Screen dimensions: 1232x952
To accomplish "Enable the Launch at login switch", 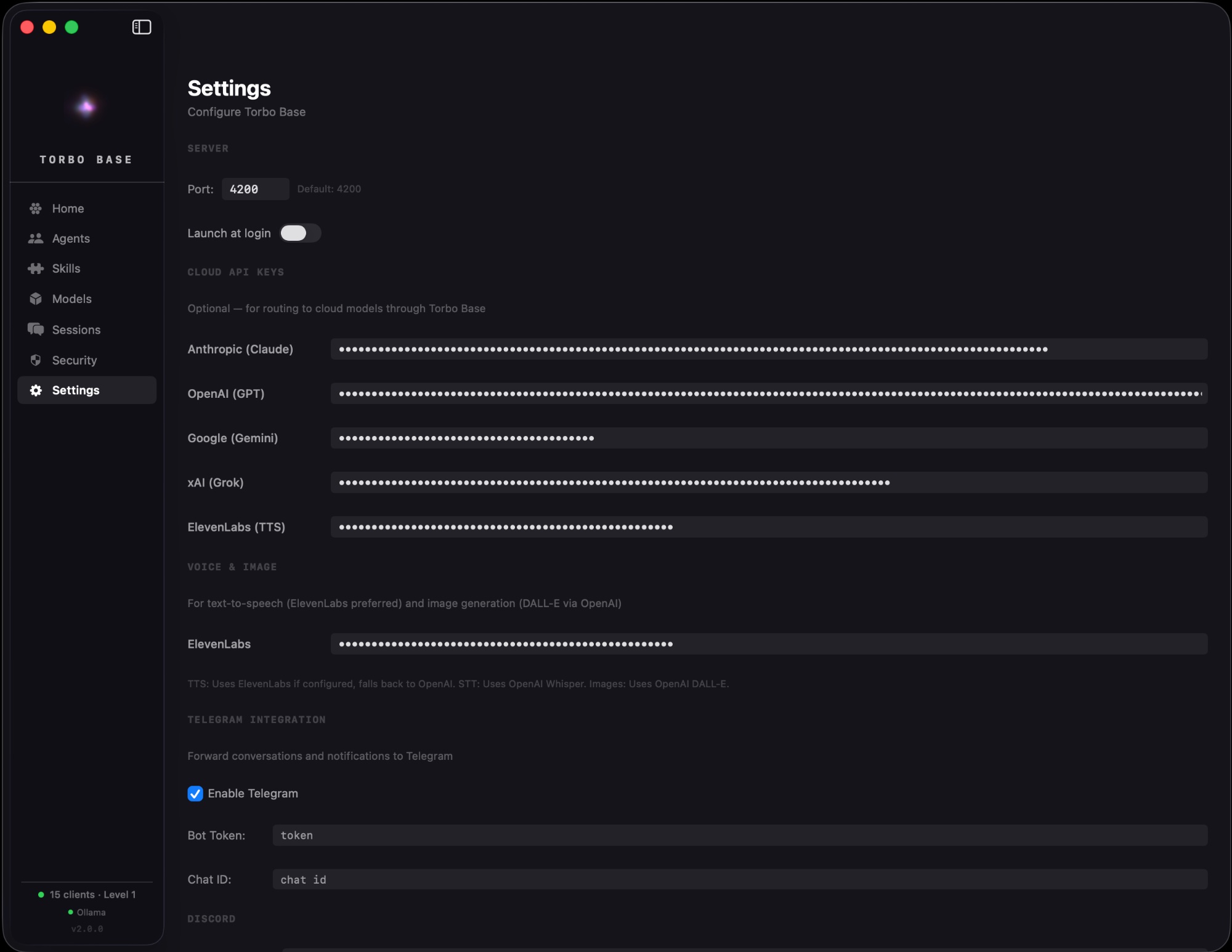I will point(300,233).
